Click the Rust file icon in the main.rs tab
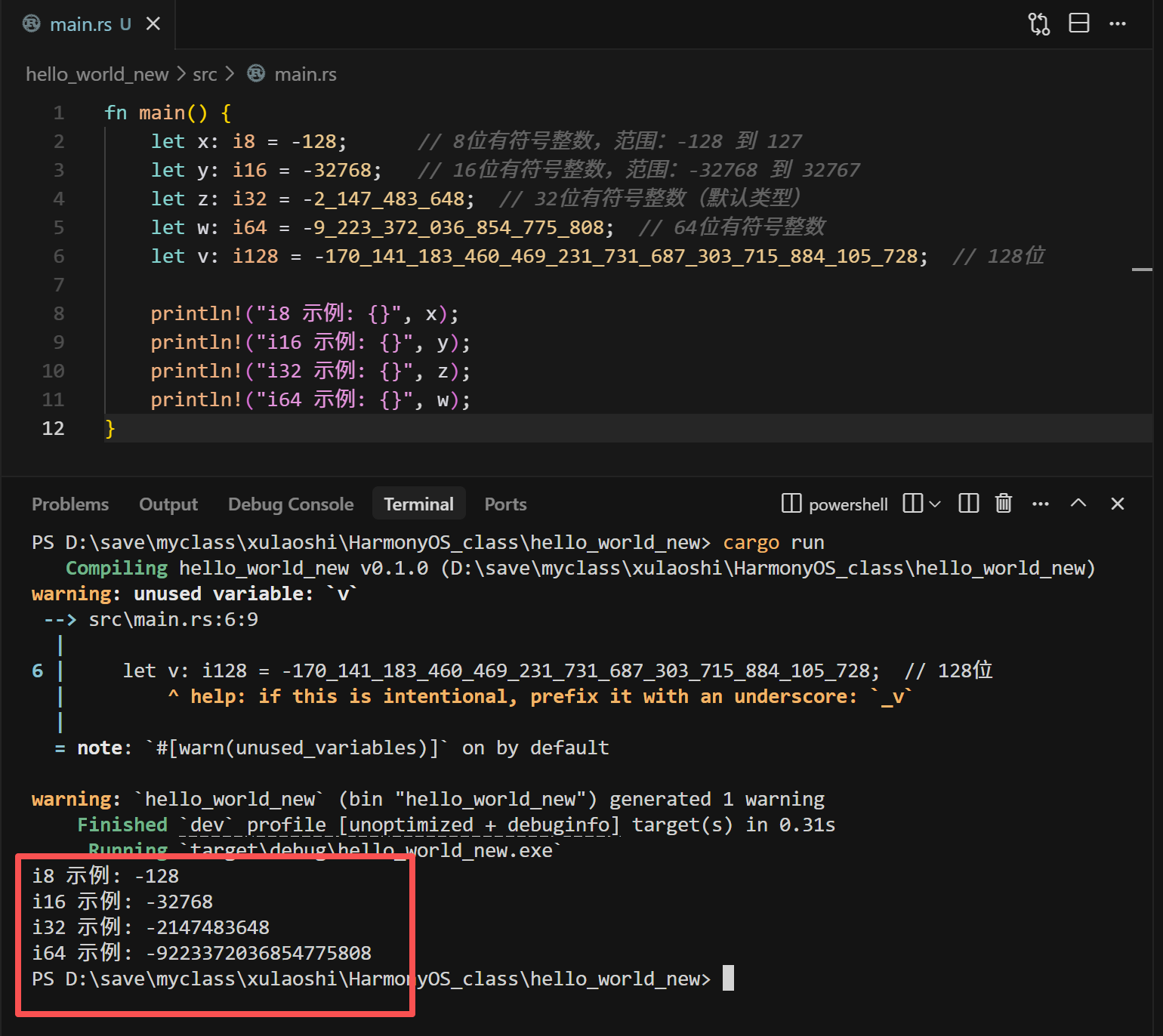 [32, 24]
